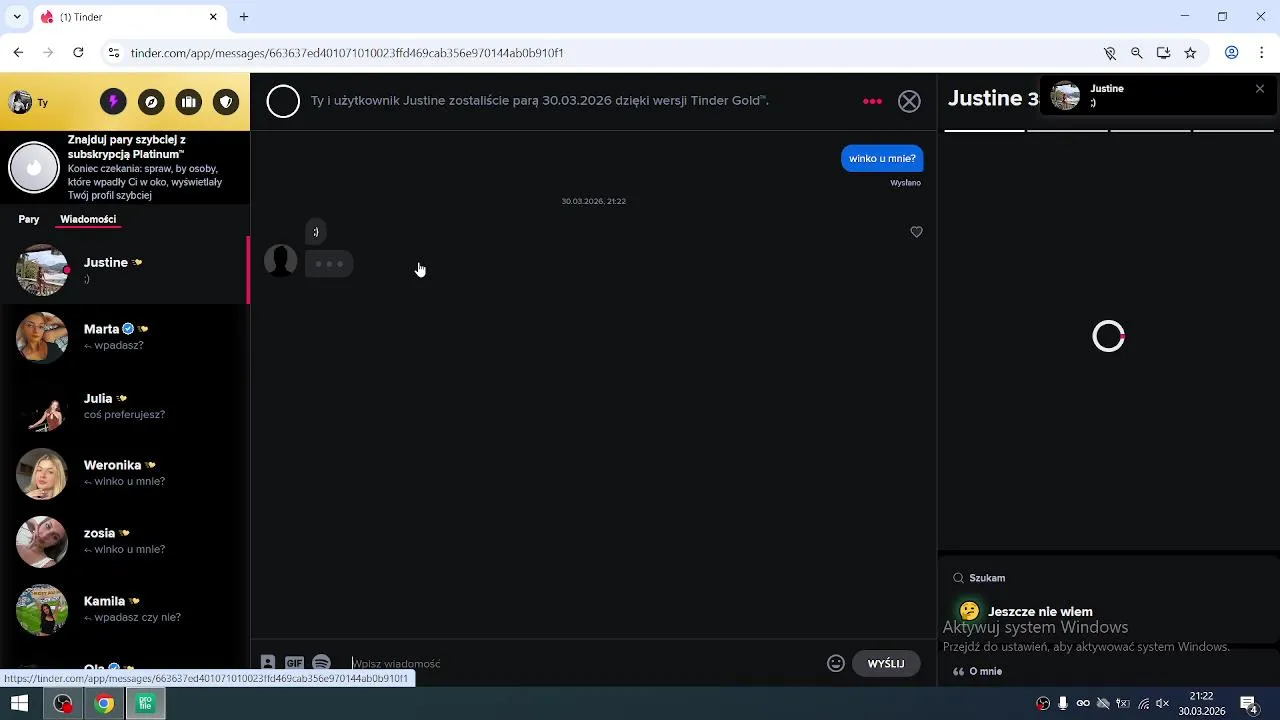Click the Szukam section label
The image size is (1280, 720).
pyautogui.click(x=987, y=578)
